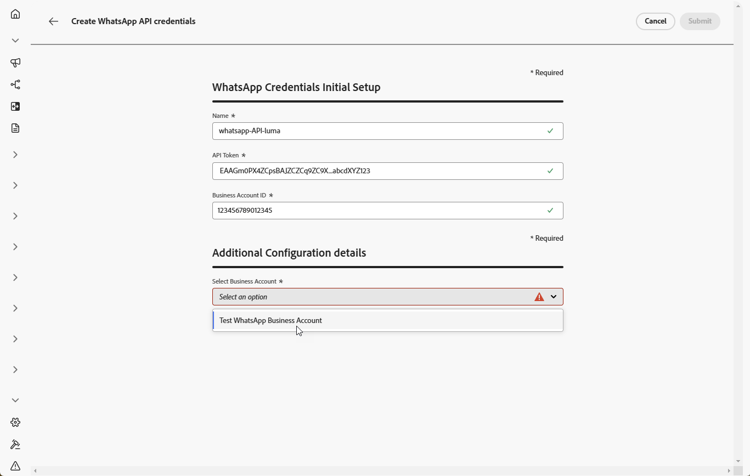Viewport: 750px width, 476px height.
Task: Click the sidebar icon below the journeys icon
Action: (x=15, y=106)
